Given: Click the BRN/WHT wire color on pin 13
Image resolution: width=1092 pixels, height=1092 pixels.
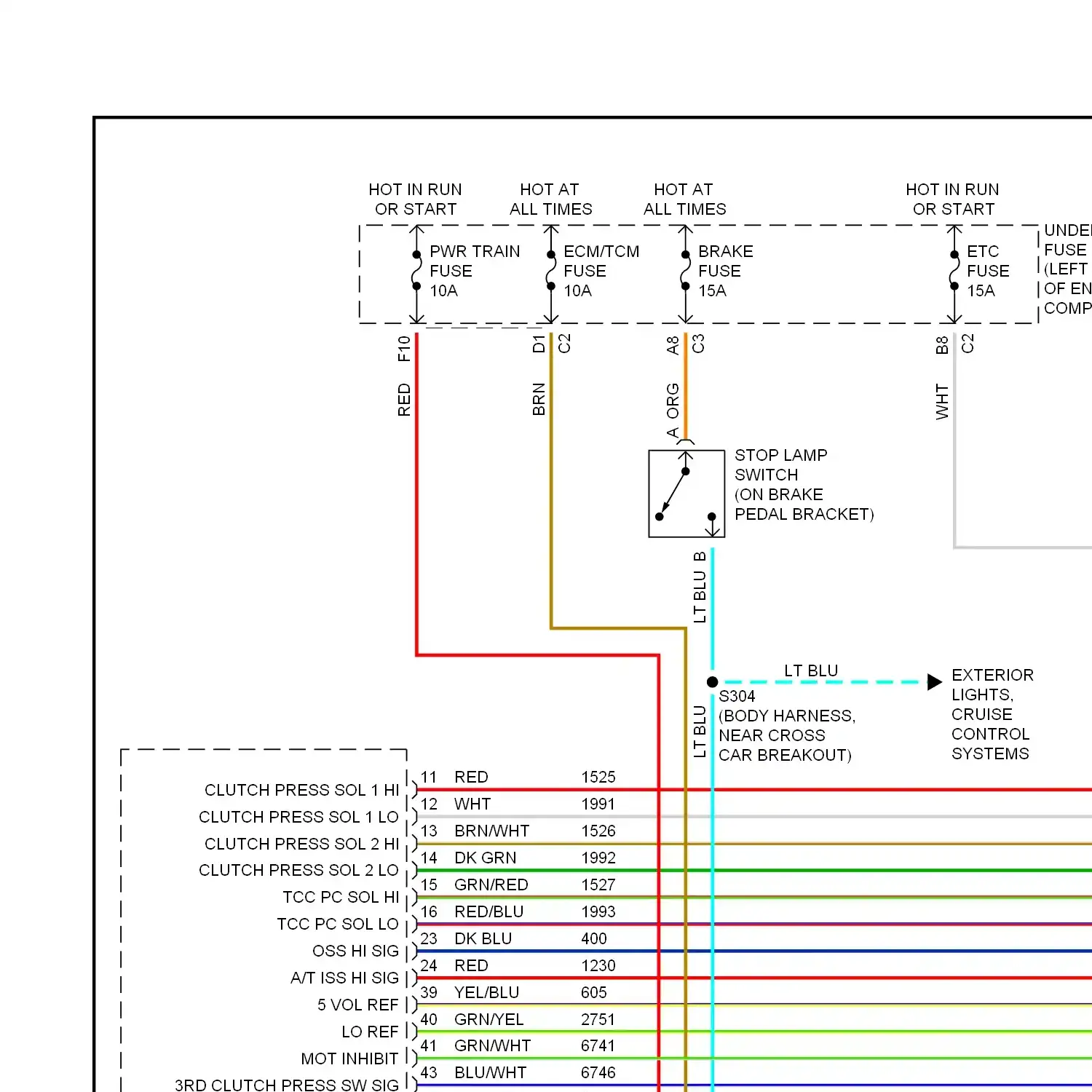Looking at the screenshot, I should pos(491,831).
